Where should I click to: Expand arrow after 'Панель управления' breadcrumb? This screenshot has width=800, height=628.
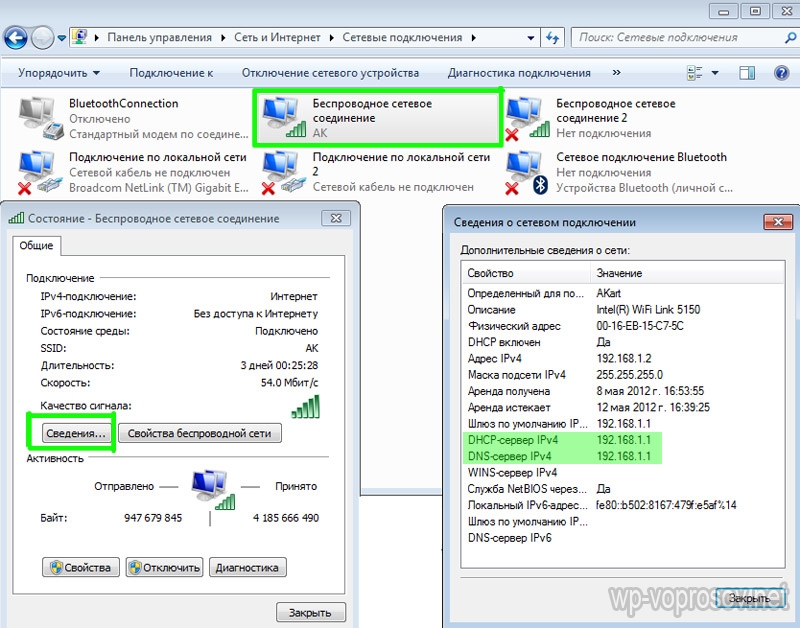coord(223,38)
